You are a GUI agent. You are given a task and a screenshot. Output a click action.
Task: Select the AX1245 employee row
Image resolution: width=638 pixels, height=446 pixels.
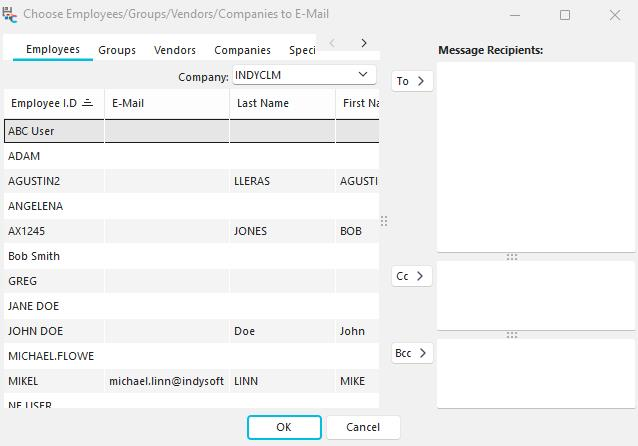click(x=191, y=231)
